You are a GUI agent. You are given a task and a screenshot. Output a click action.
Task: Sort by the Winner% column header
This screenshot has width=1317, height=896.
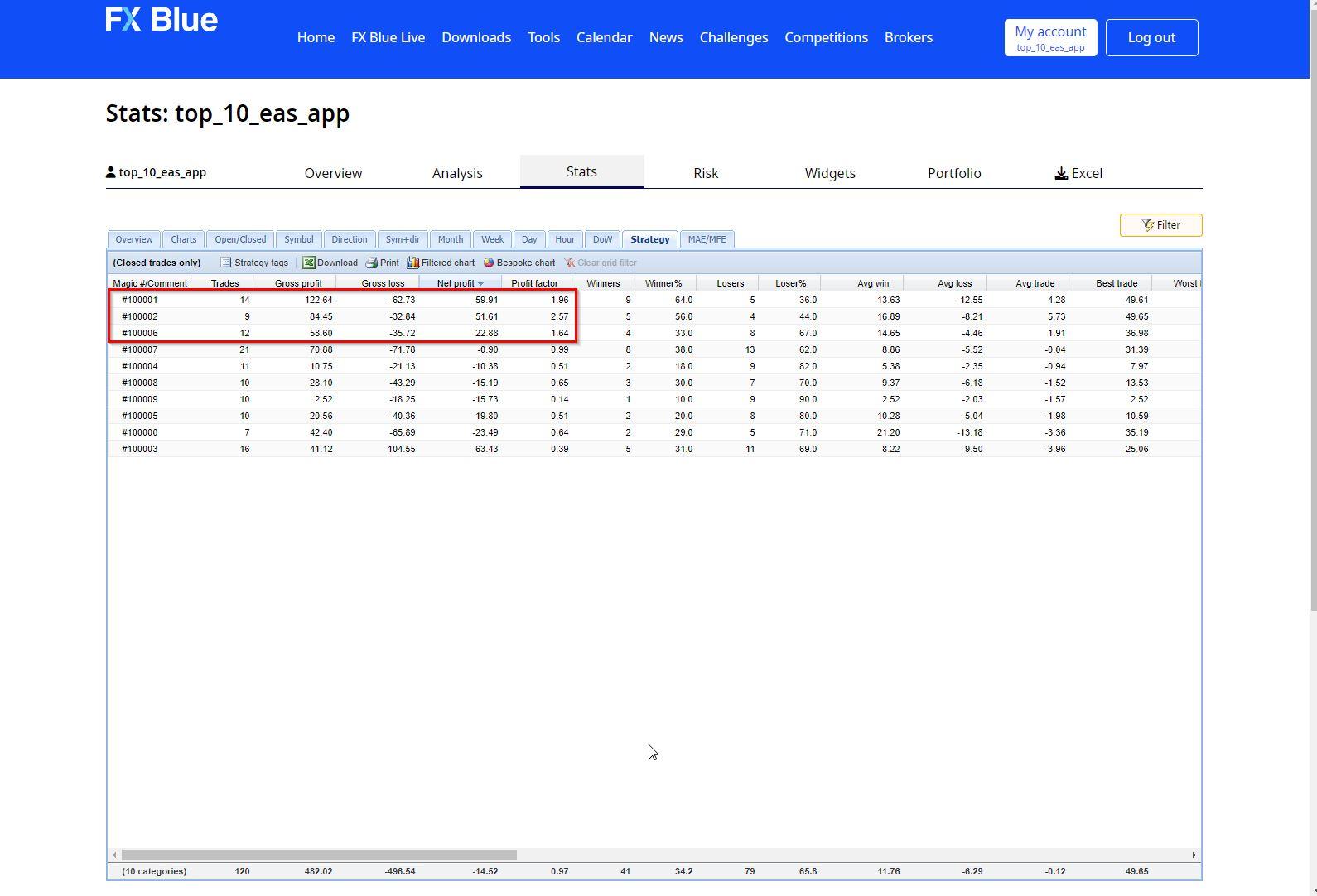click(x=663, y=283)
